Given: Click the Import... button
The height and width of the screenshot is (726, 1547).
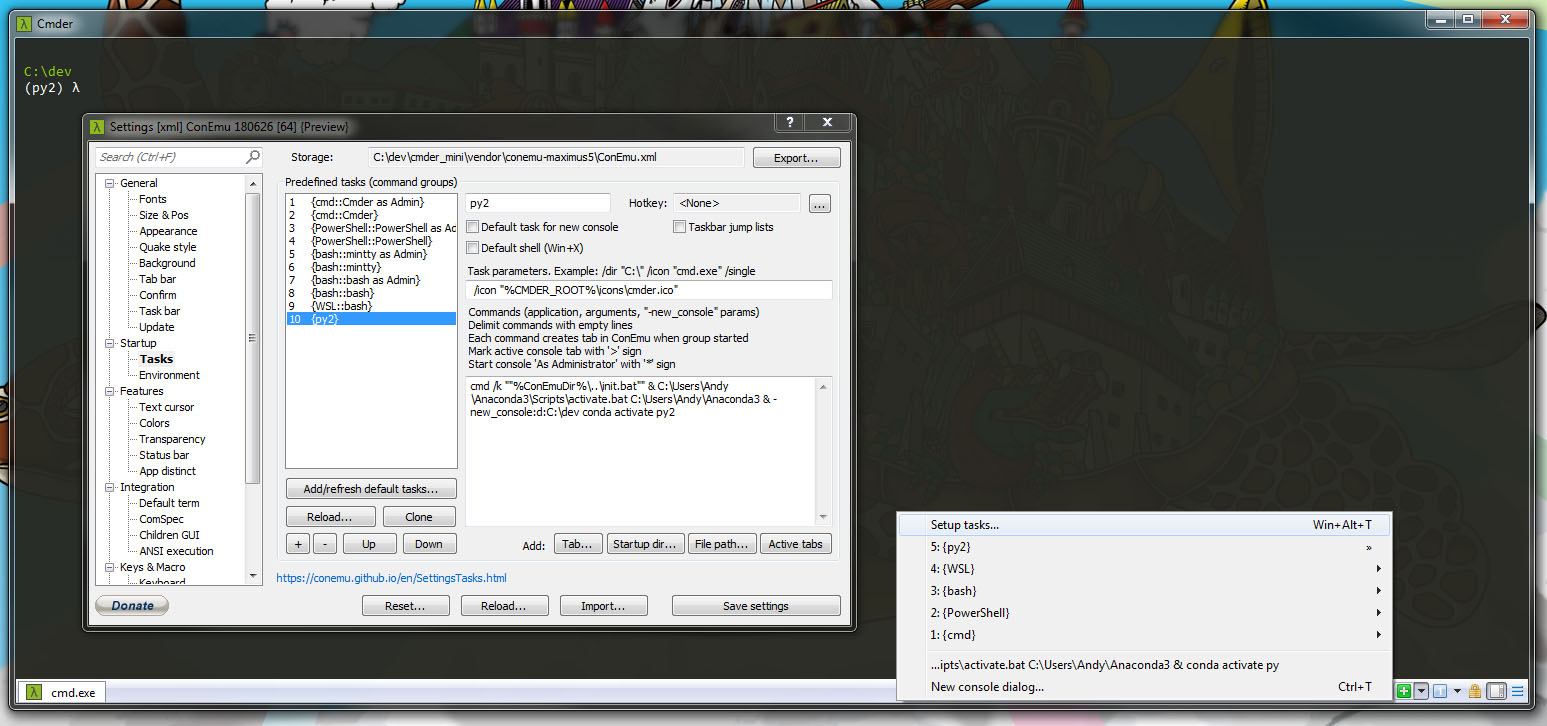Looking at the screenshot, I should click(604, 606).
